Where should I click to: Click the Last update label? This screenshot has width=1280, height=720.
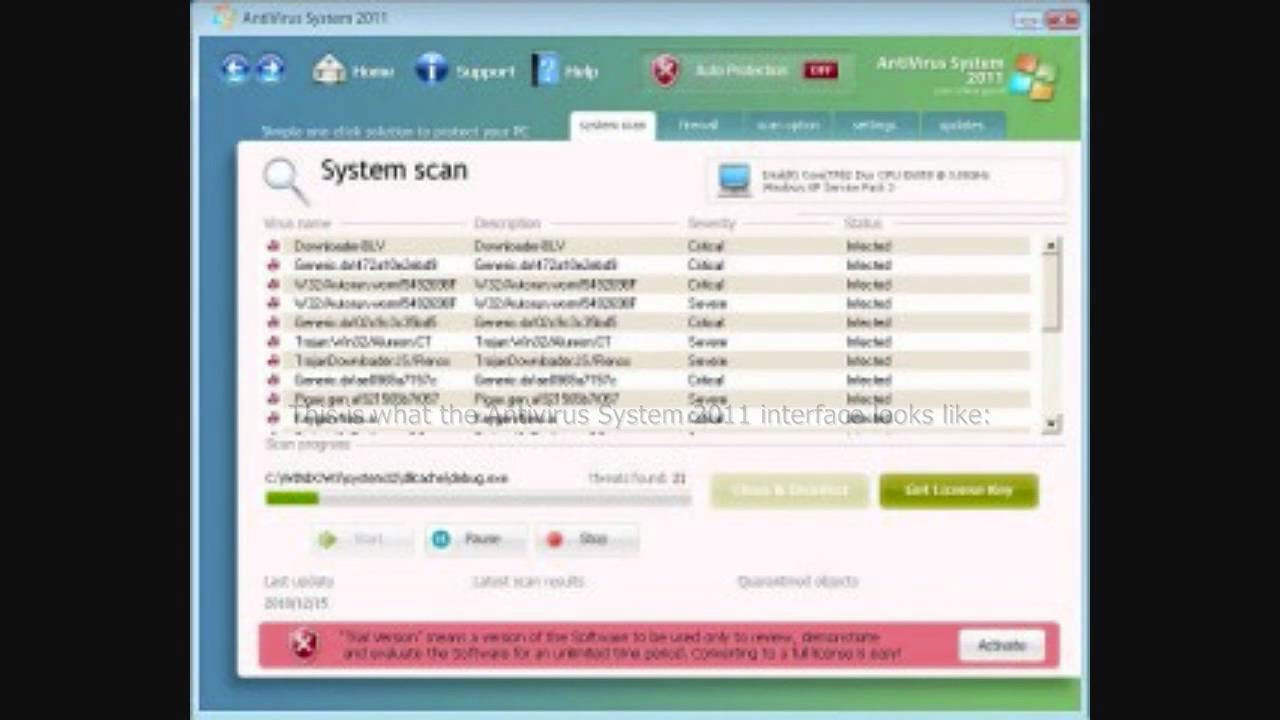tap(299, 581)
